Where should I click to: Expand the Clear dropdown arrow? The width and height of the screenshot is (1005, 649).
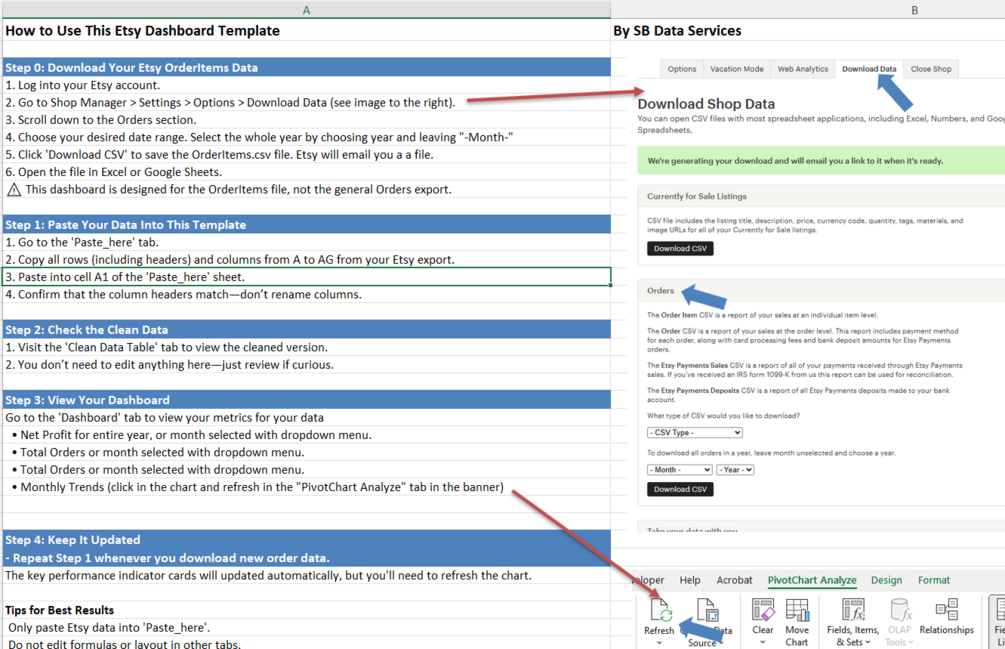pyautogui.click(x=763, y=643)
